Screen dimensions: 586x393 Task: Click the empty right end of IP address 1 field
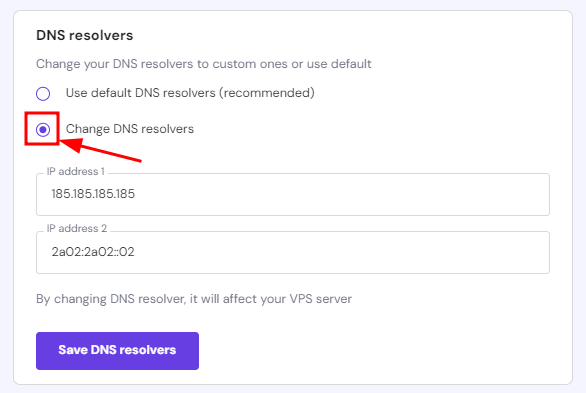(x=486, y=194)
